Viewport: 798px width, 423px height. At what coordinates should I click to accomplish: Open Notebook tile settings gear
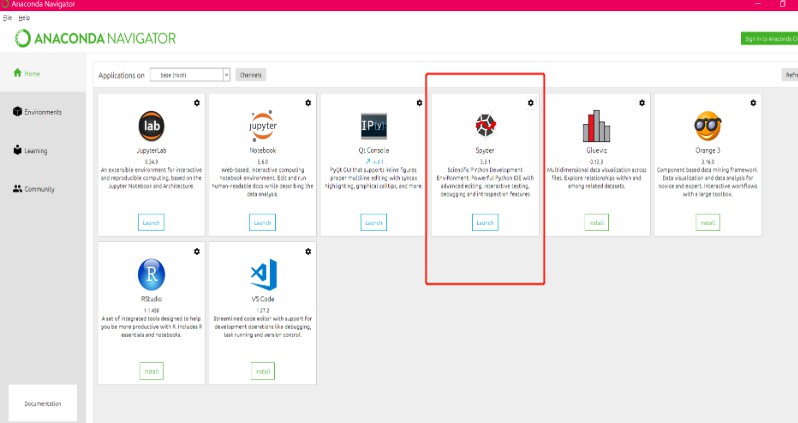pos(308,103)
